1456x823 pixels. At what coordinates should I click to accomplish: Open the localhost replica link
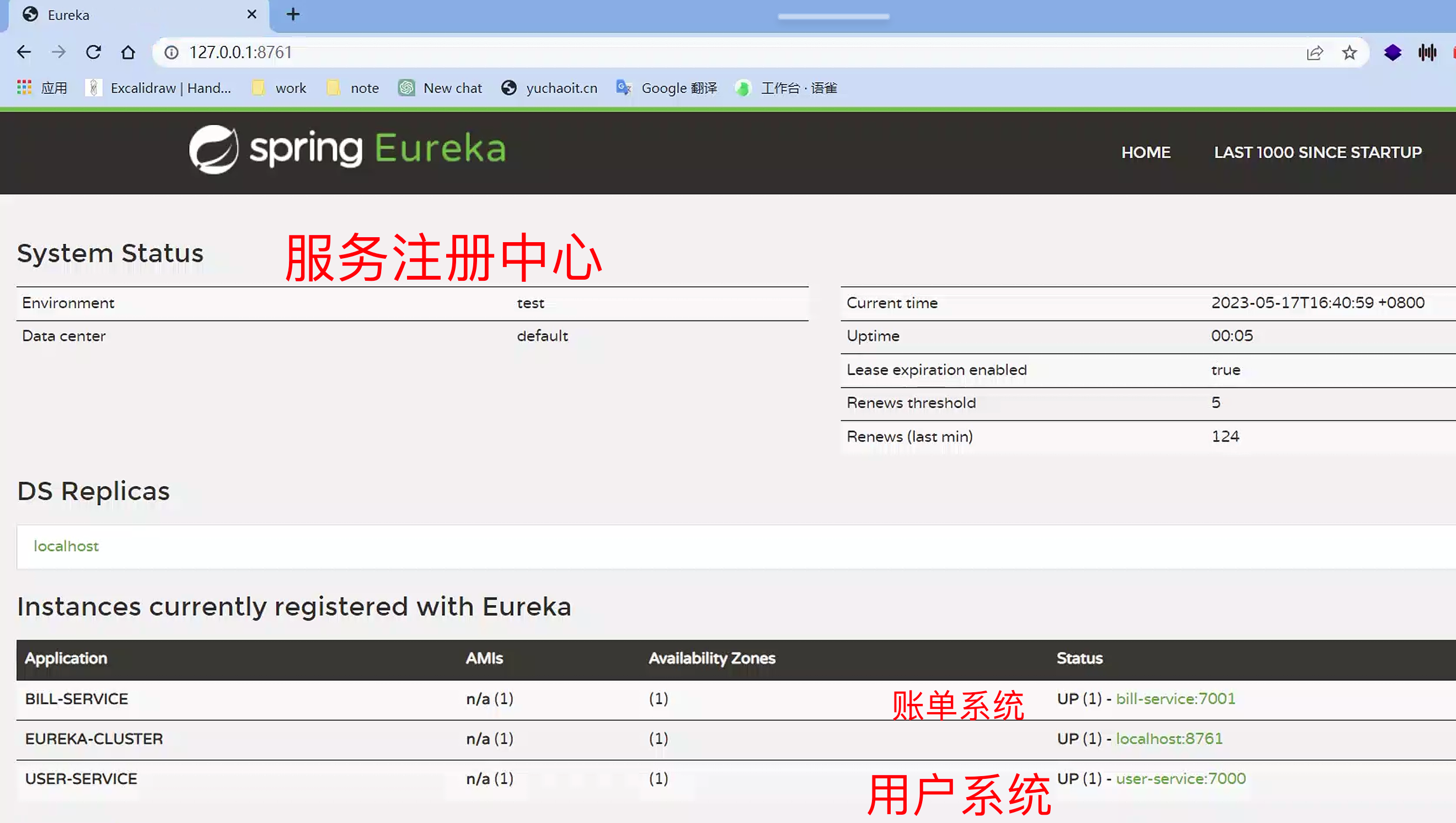tap(66, 546)
